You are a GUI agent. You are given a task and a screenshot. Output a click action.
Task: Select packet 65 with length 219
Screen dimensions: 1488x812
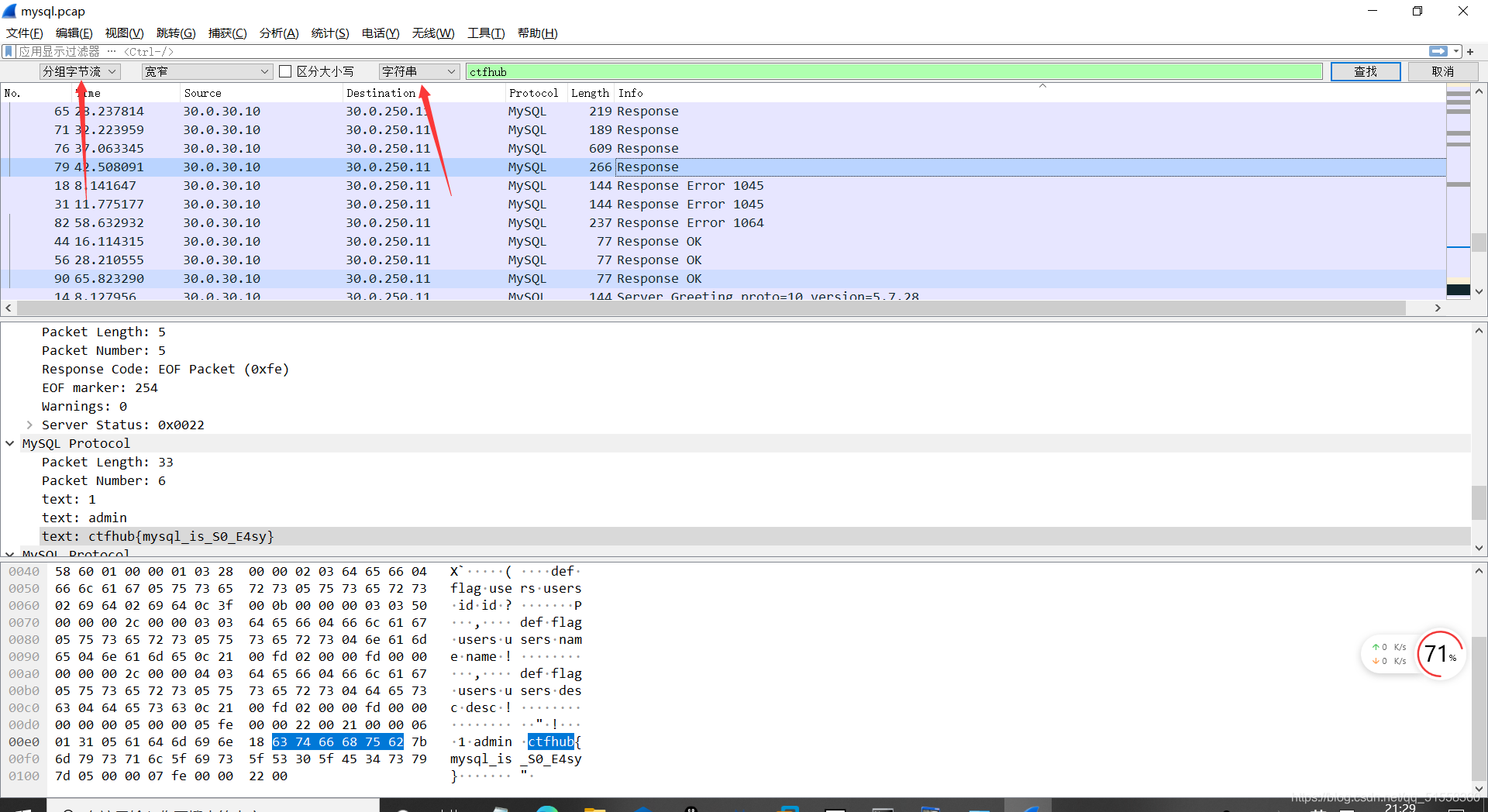click(x=724, y=112)
